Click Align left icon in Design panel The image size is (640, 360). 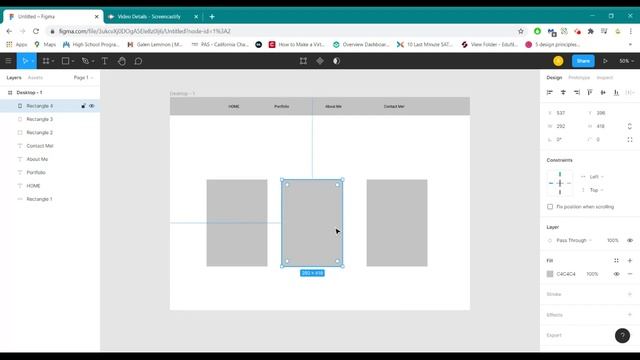point(549,93)
